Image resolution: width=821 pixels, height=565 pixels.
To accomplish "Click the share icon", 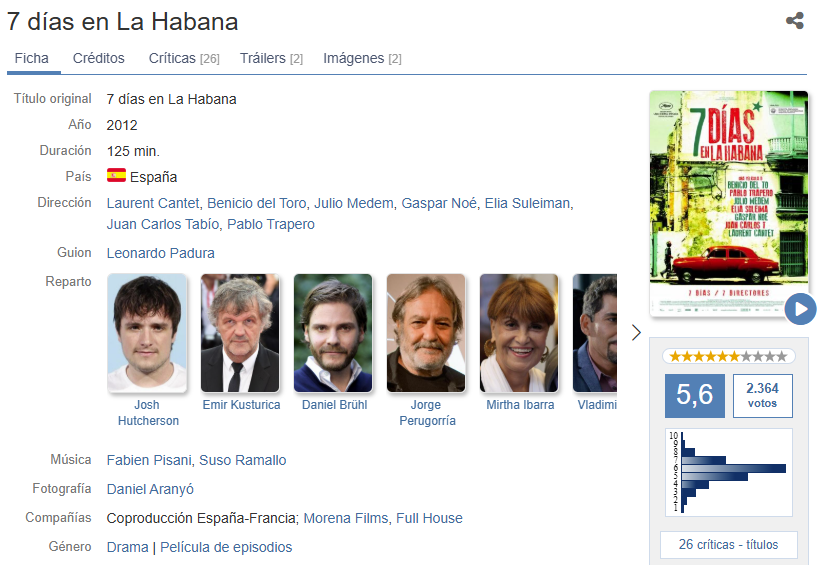I will (x=794, y=21).
